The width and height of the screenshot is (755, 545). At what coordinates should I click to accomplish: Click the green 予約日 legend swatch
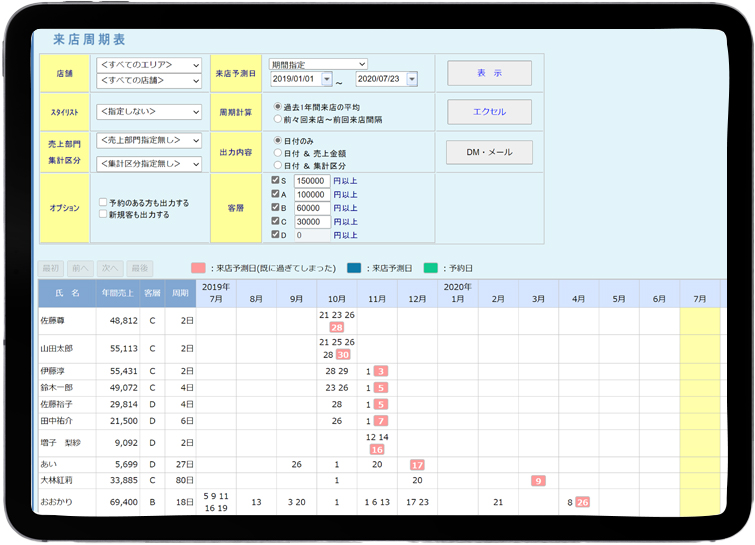[431, 268]
